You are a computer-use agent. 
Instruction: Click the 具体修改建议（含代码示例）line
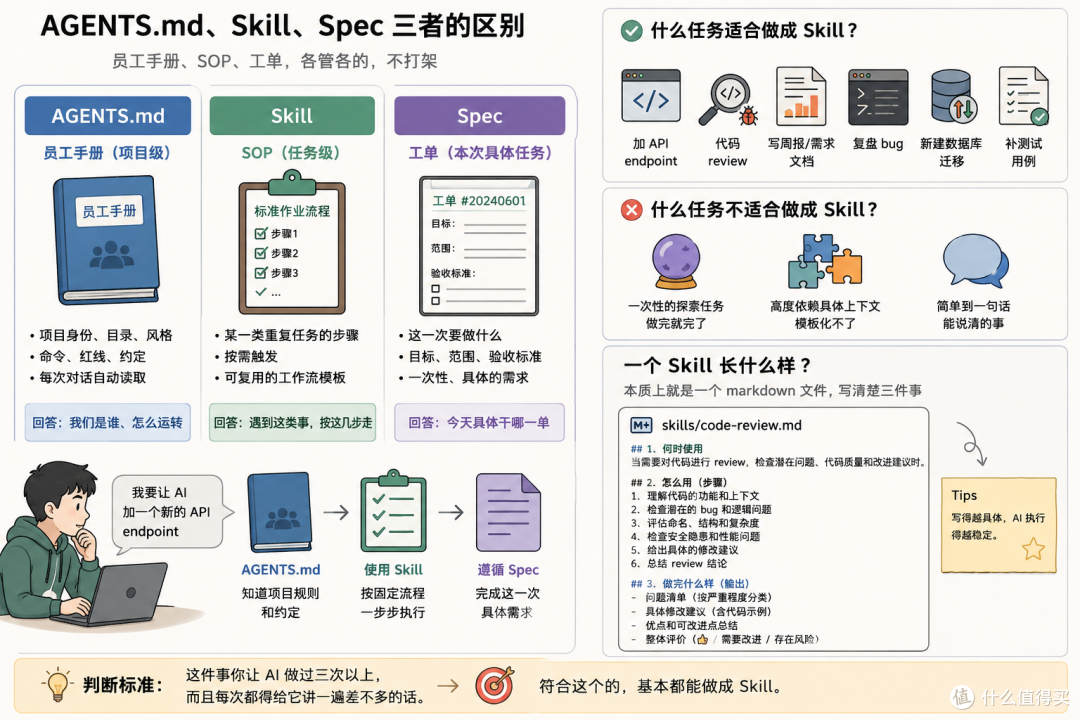click(701, 611)
